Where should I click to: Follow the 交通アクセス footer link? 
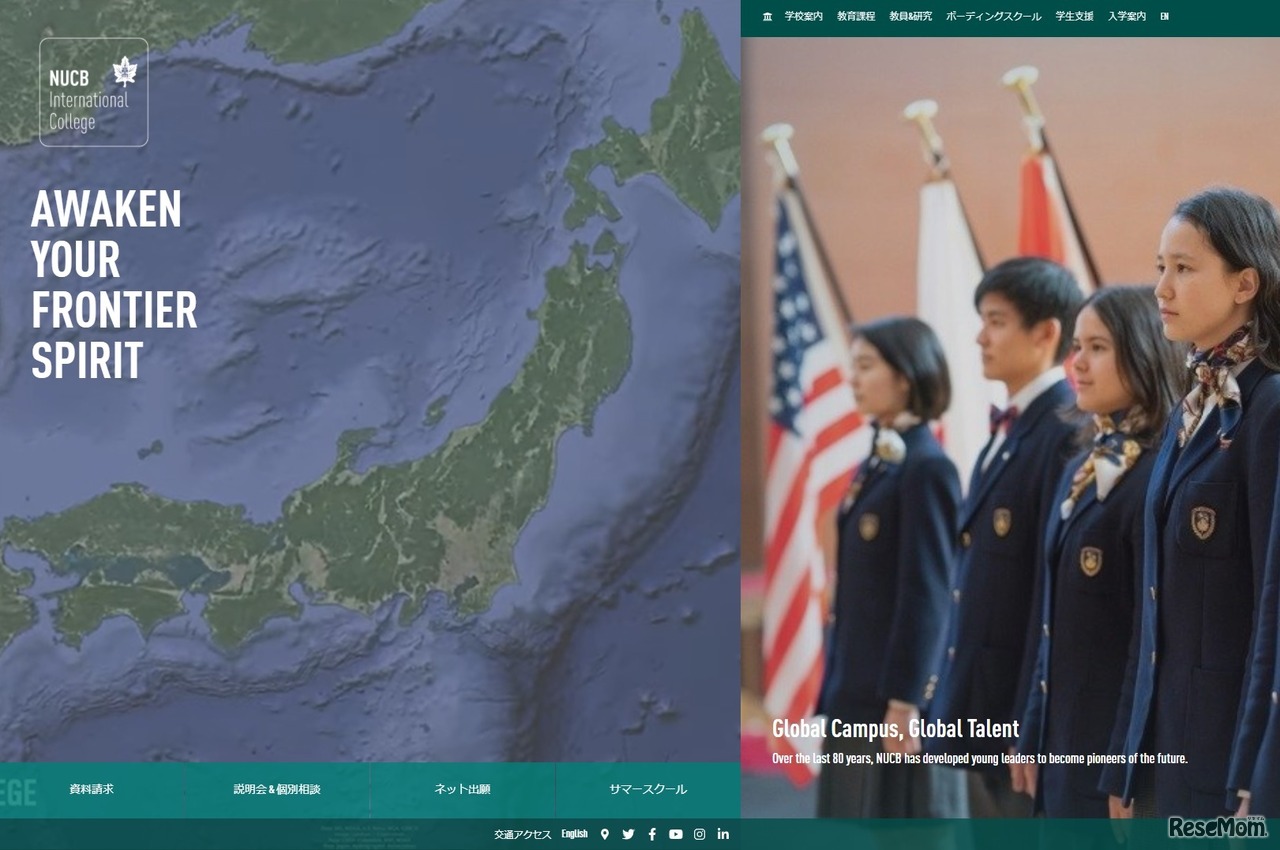click(x=522, y=834)
